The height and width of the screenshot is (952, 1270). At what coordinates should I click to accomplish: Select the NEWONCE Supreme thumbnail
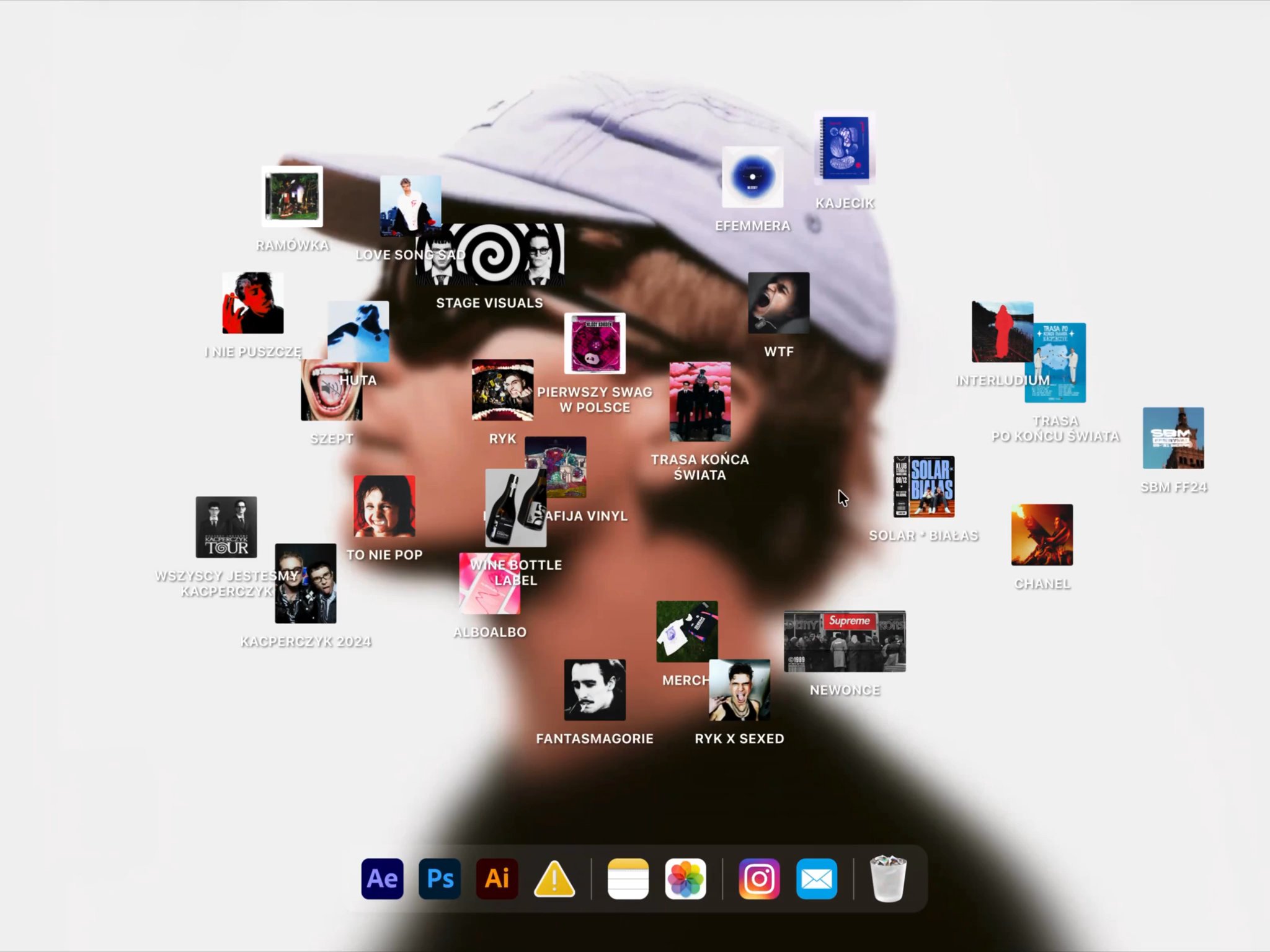(845, 641)
